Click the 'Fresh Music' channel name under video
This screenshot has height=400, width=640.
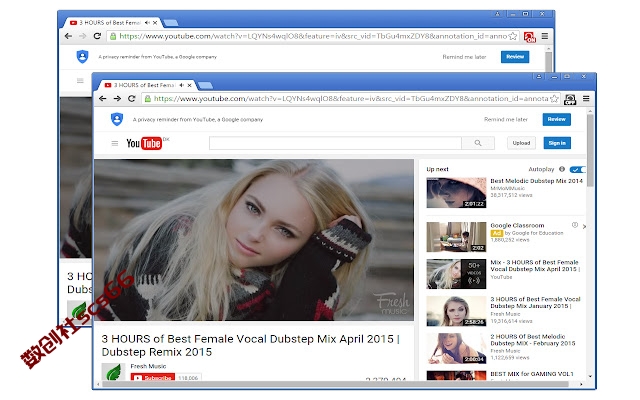148,366
